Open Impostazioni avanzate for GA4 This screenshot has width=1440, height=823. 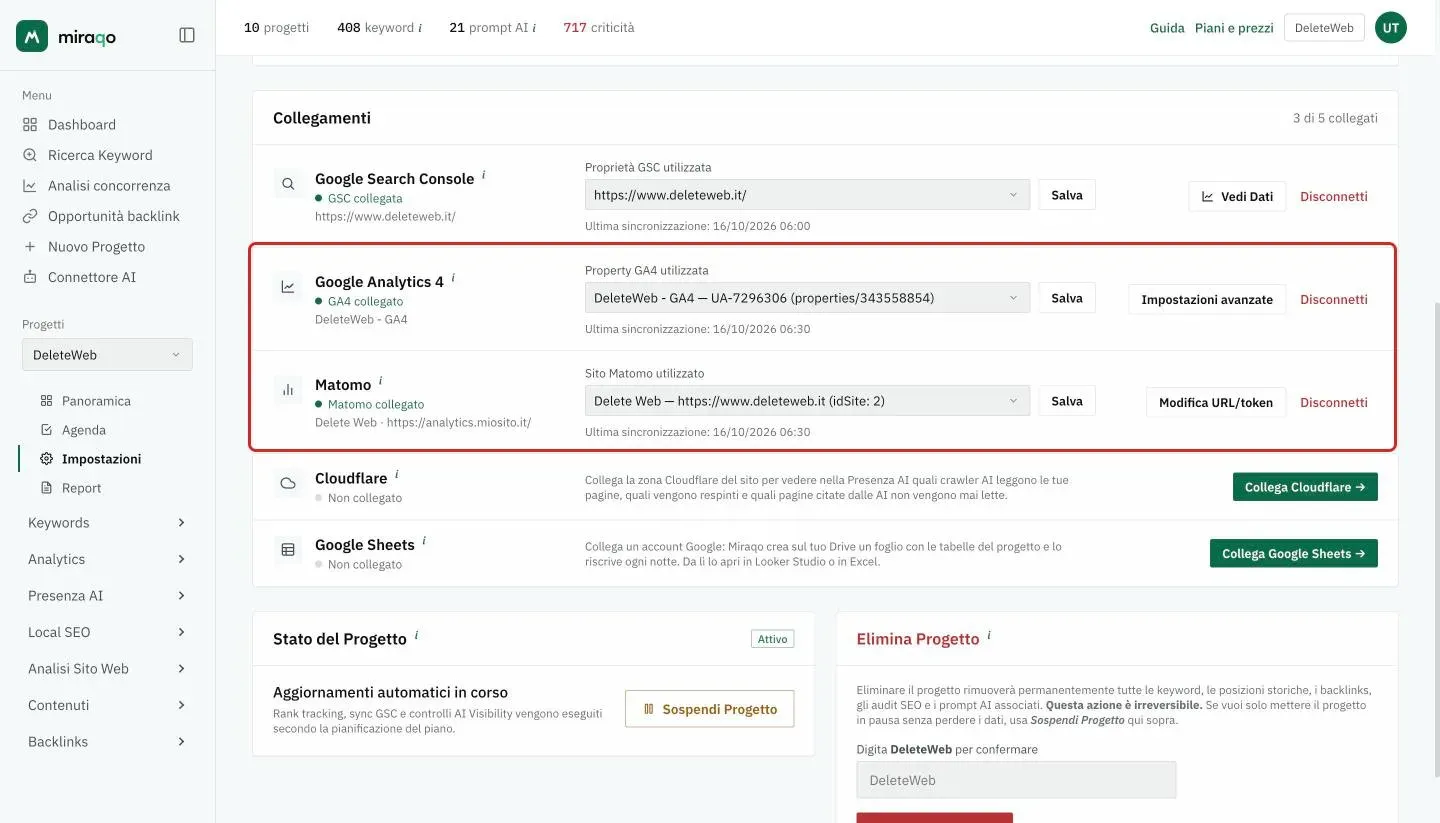(x=1207, y=300)
